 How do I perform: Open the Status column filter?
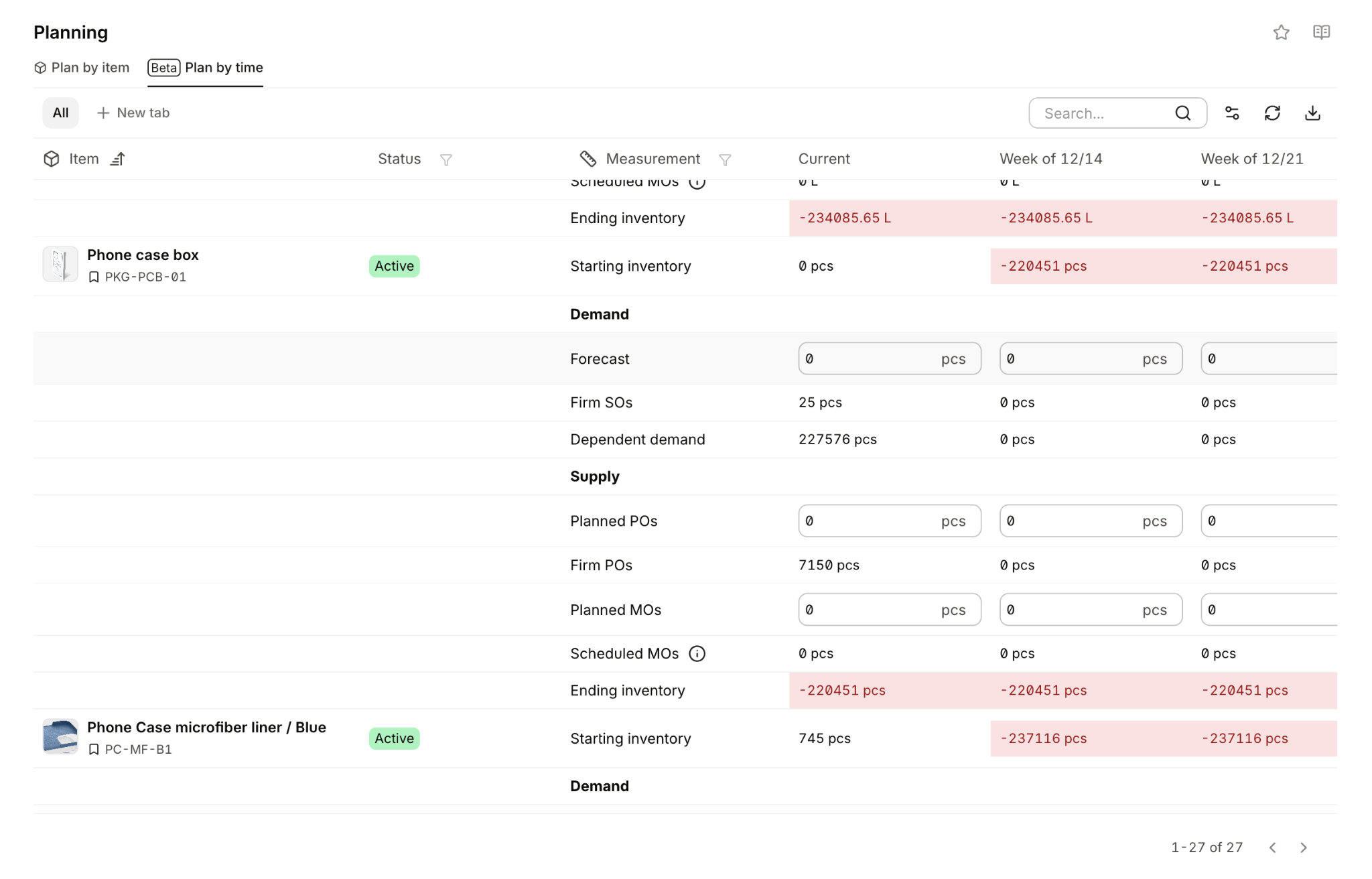[445, 159]
